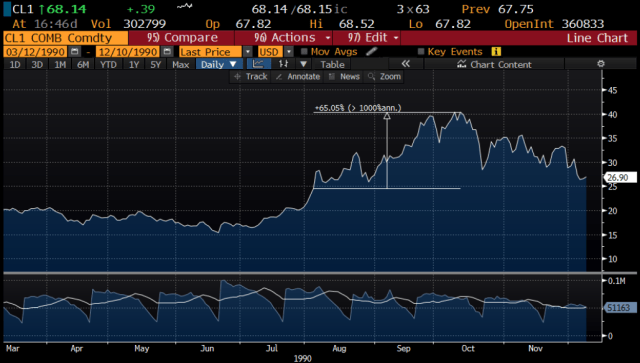This screenshot has height=363, width=640.
Task: Open the end date calendar picker icon
Action: click(167, 52)
